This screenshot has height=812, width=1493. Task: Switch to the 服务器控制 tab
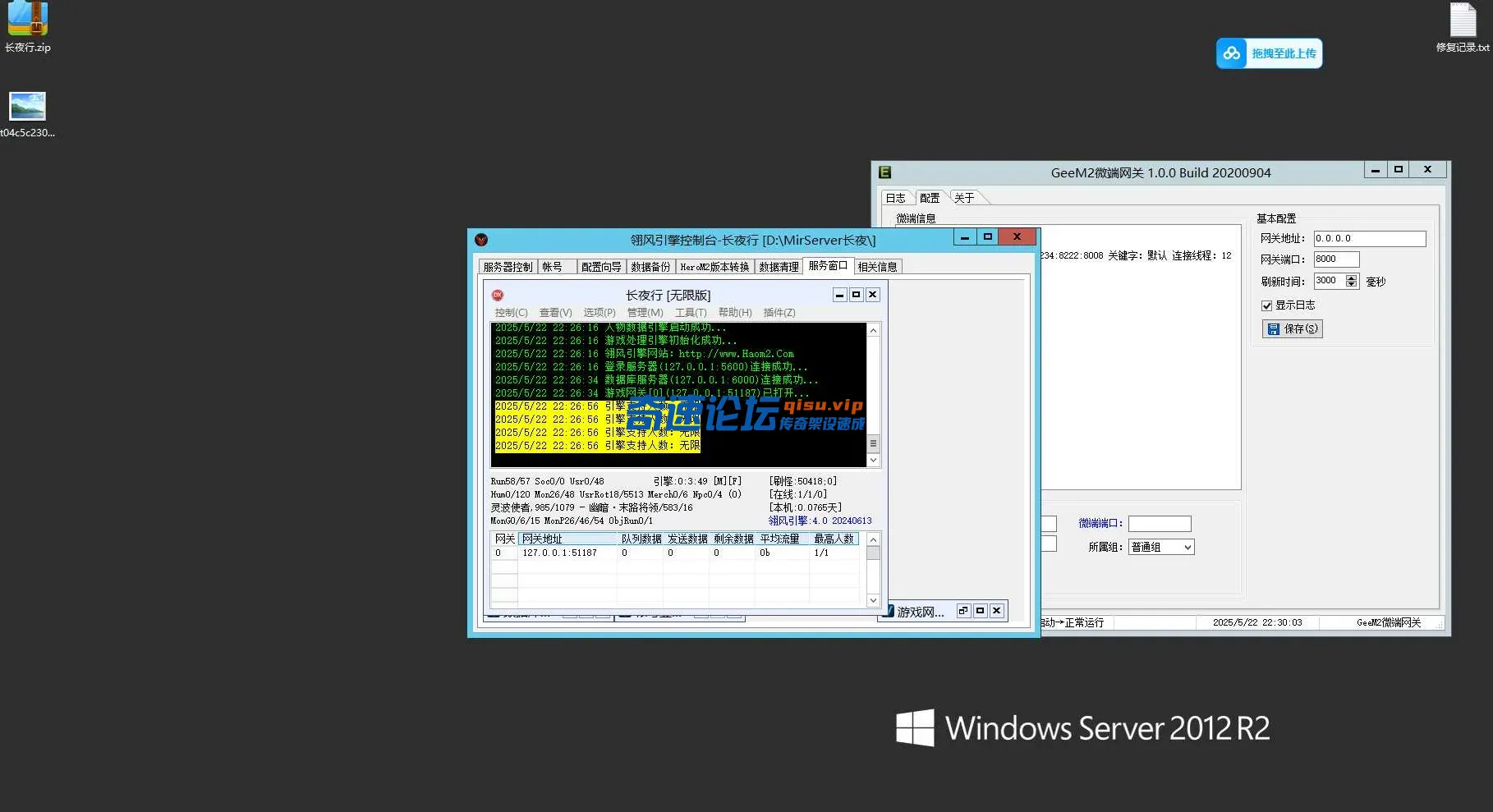(508, 267)
